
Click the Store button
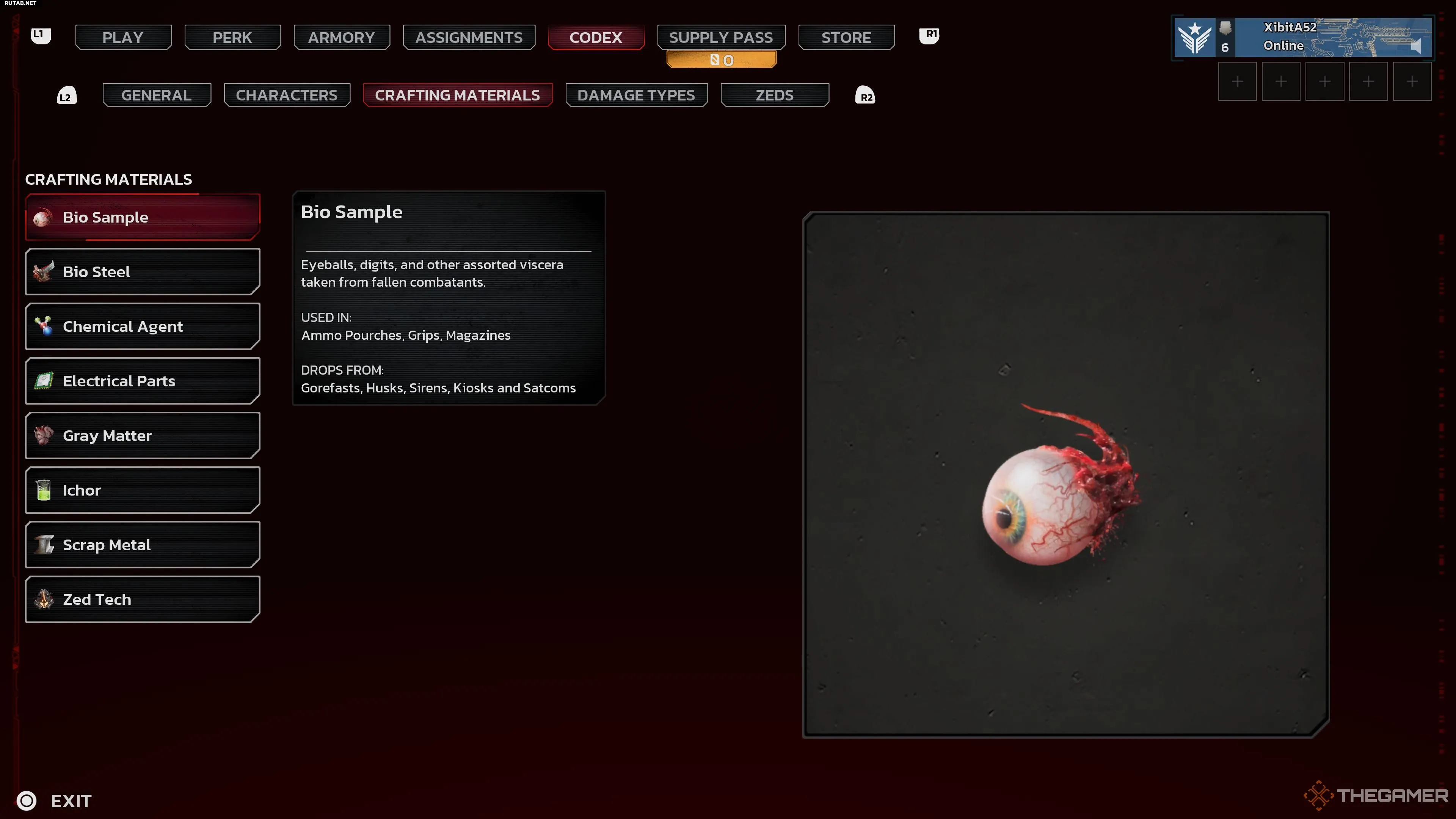(846, 37)
